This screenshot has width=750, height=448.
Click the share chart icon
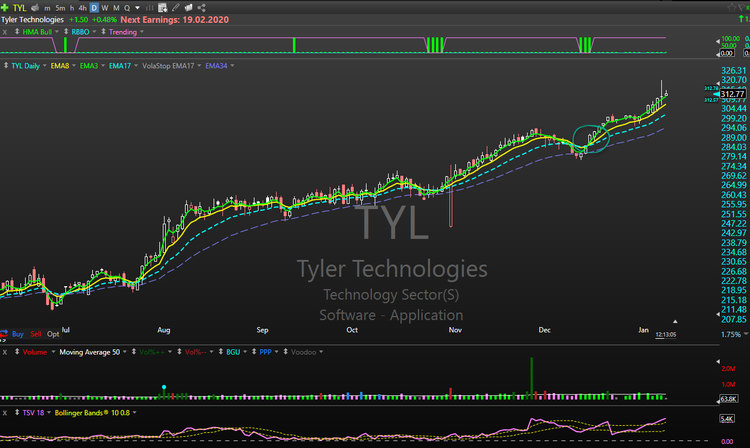pos(201,8)
